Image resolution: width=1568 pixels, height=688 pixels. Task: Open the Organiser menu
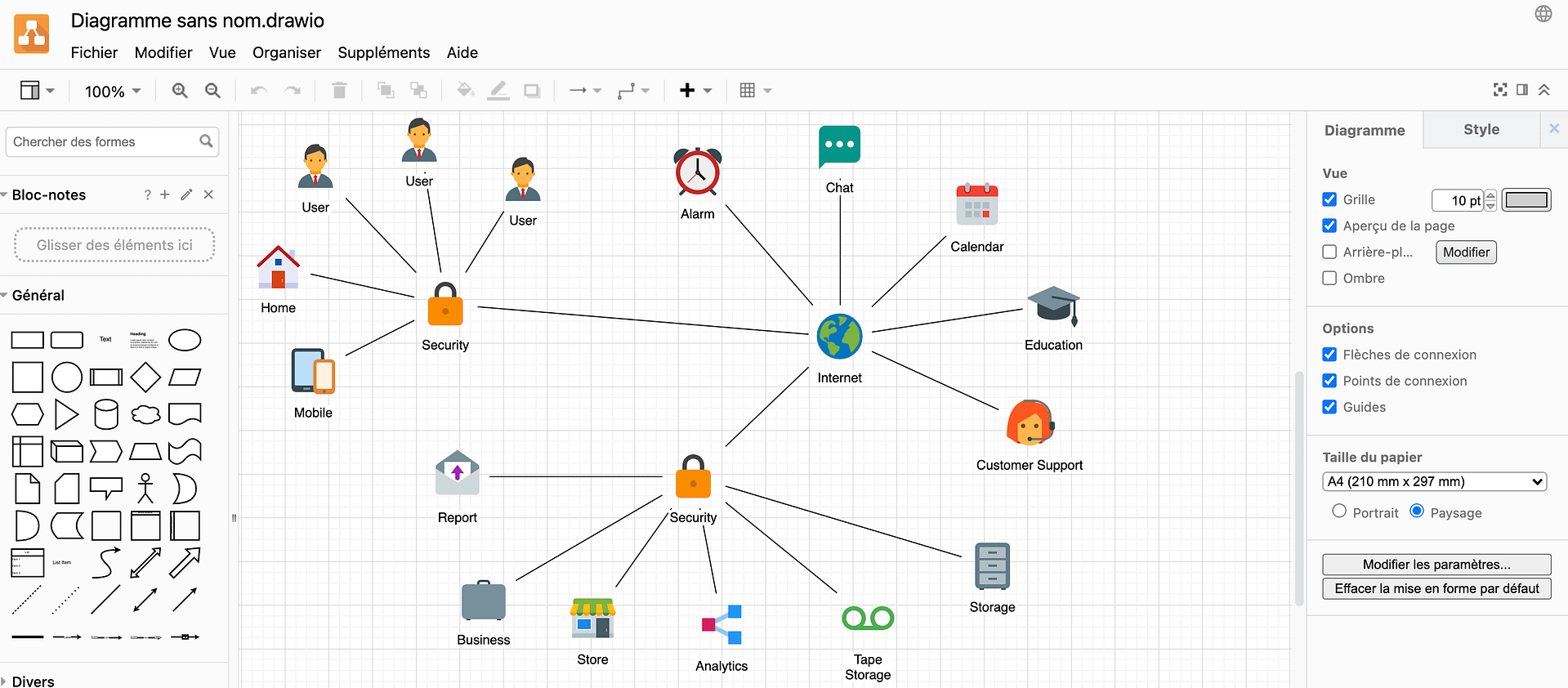coord(286,52)
